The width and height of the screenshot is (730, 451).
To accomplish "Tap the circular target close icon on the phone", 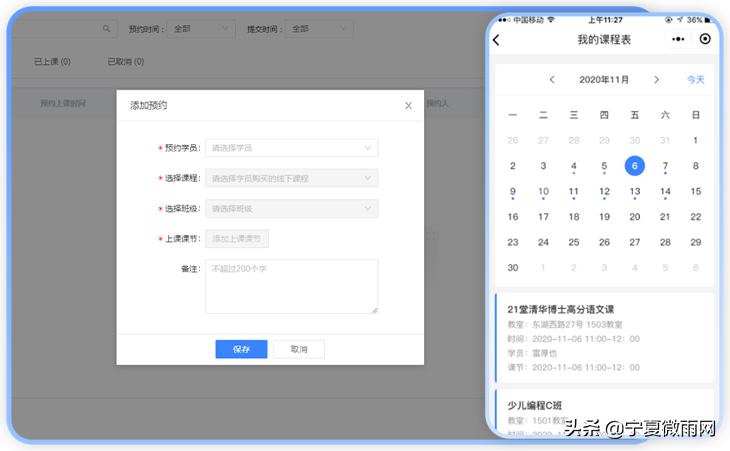I will coord(705,39).
